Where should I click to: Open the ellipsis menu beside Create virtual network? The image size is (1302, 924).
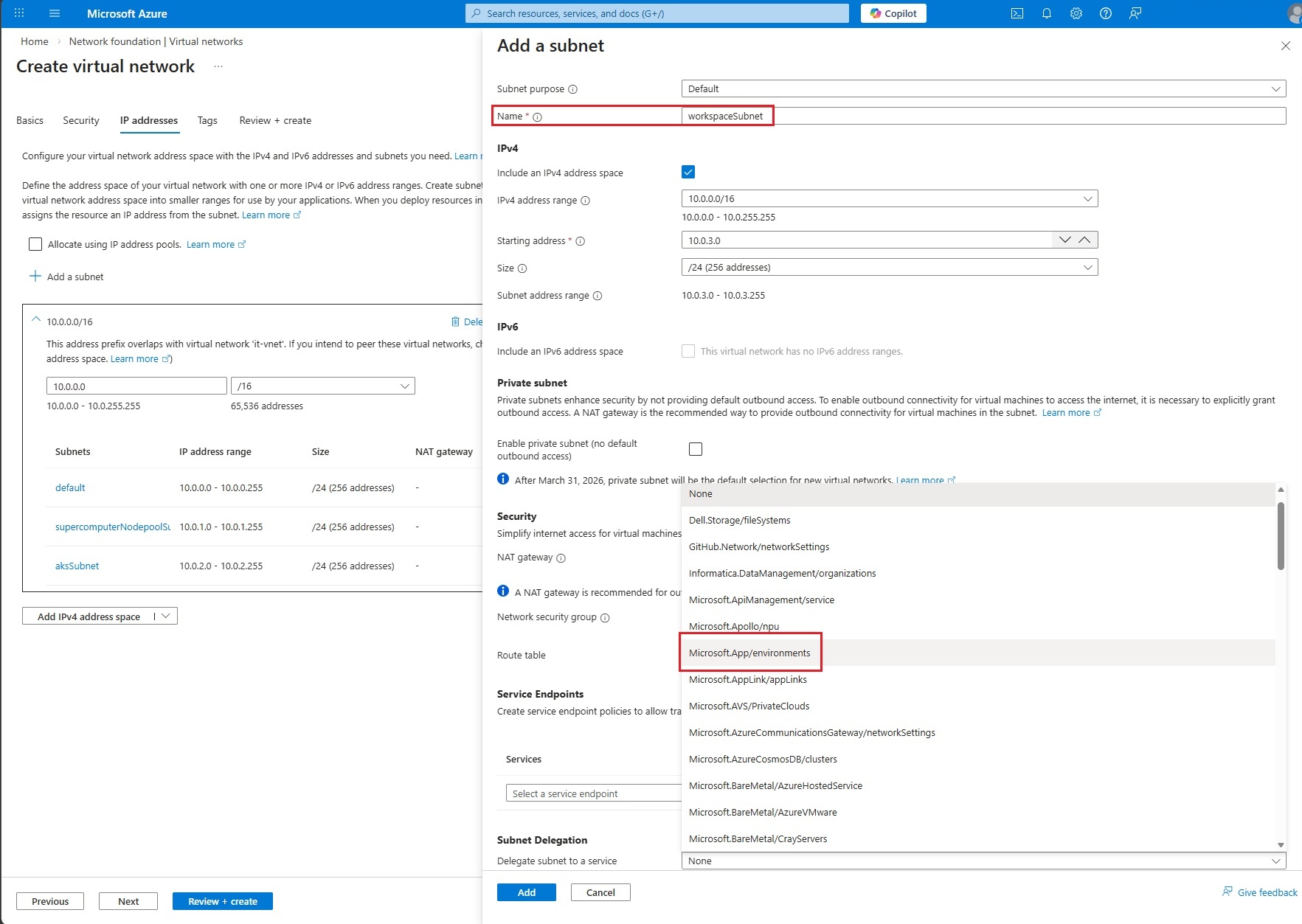coord(218,66)
